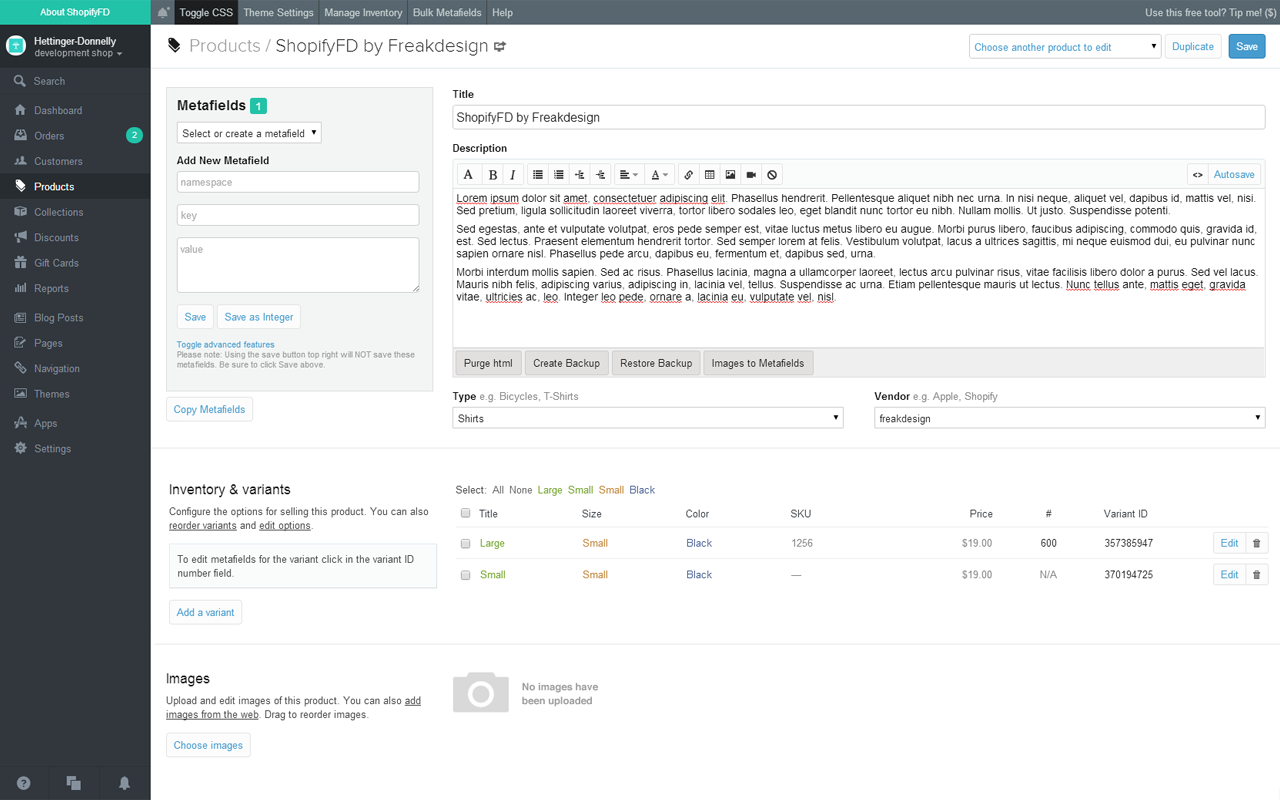Delete the Large variant with trash icon
The image size is (1280, 800).
[x=1257, y=544]
